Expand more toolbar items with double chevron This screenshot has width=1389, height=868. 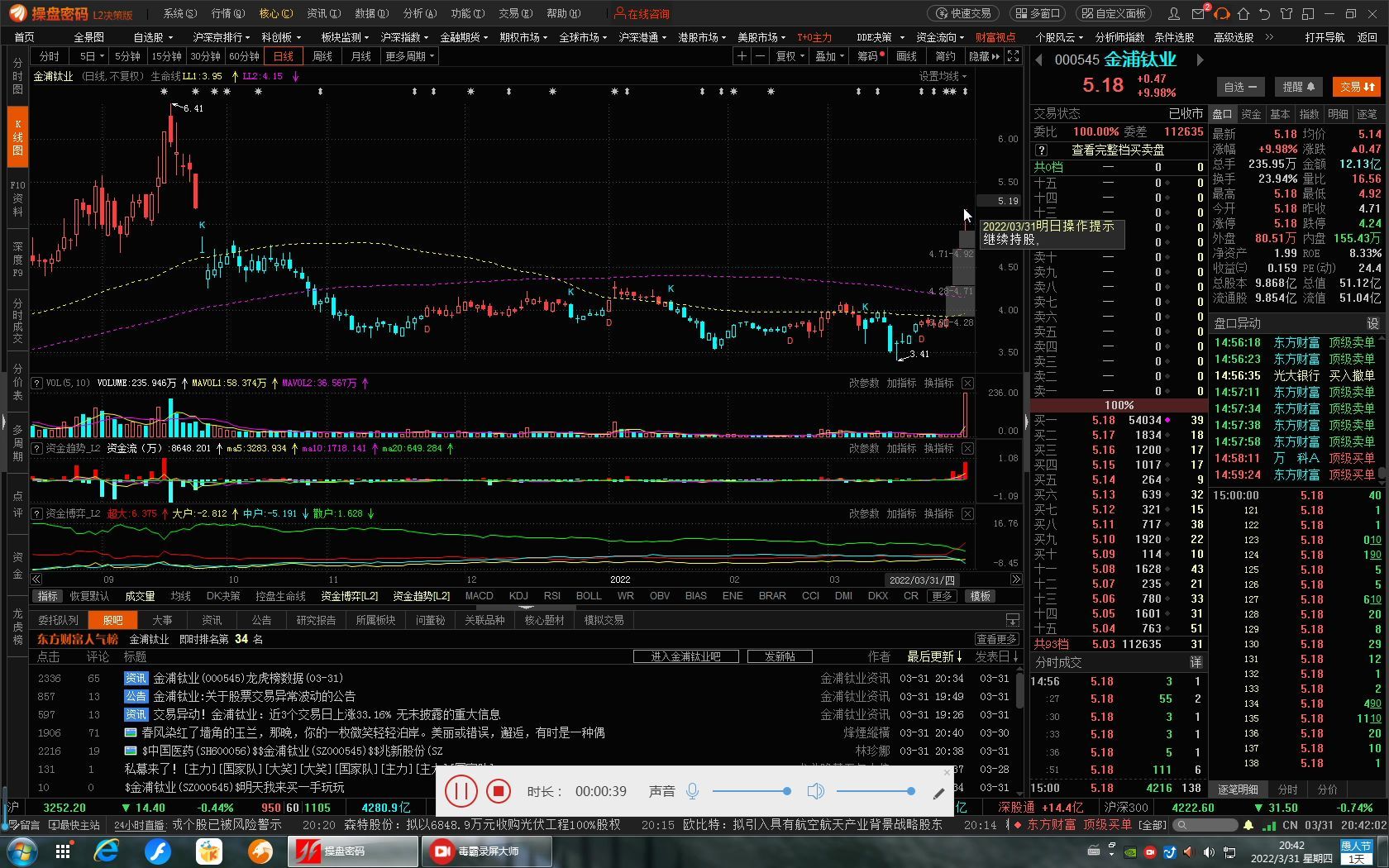(1269, 37)
